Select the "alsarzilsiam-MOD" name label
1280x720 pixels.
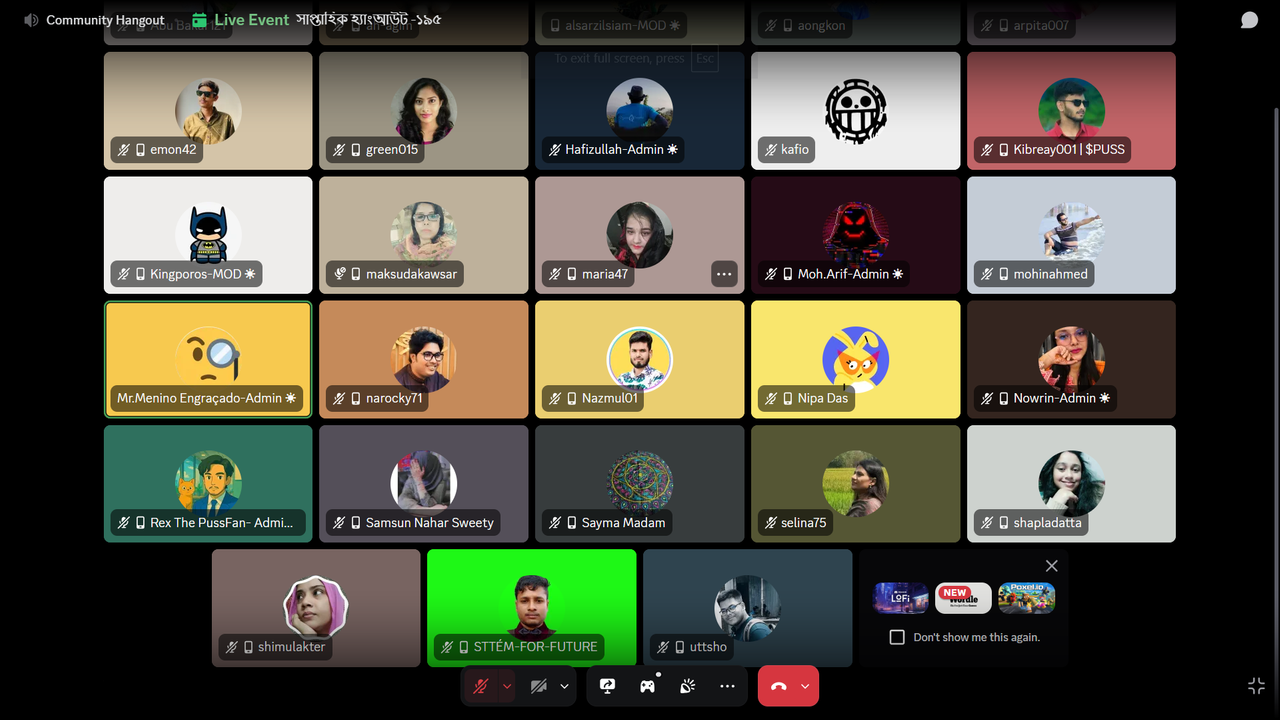(x=615, y=26)
